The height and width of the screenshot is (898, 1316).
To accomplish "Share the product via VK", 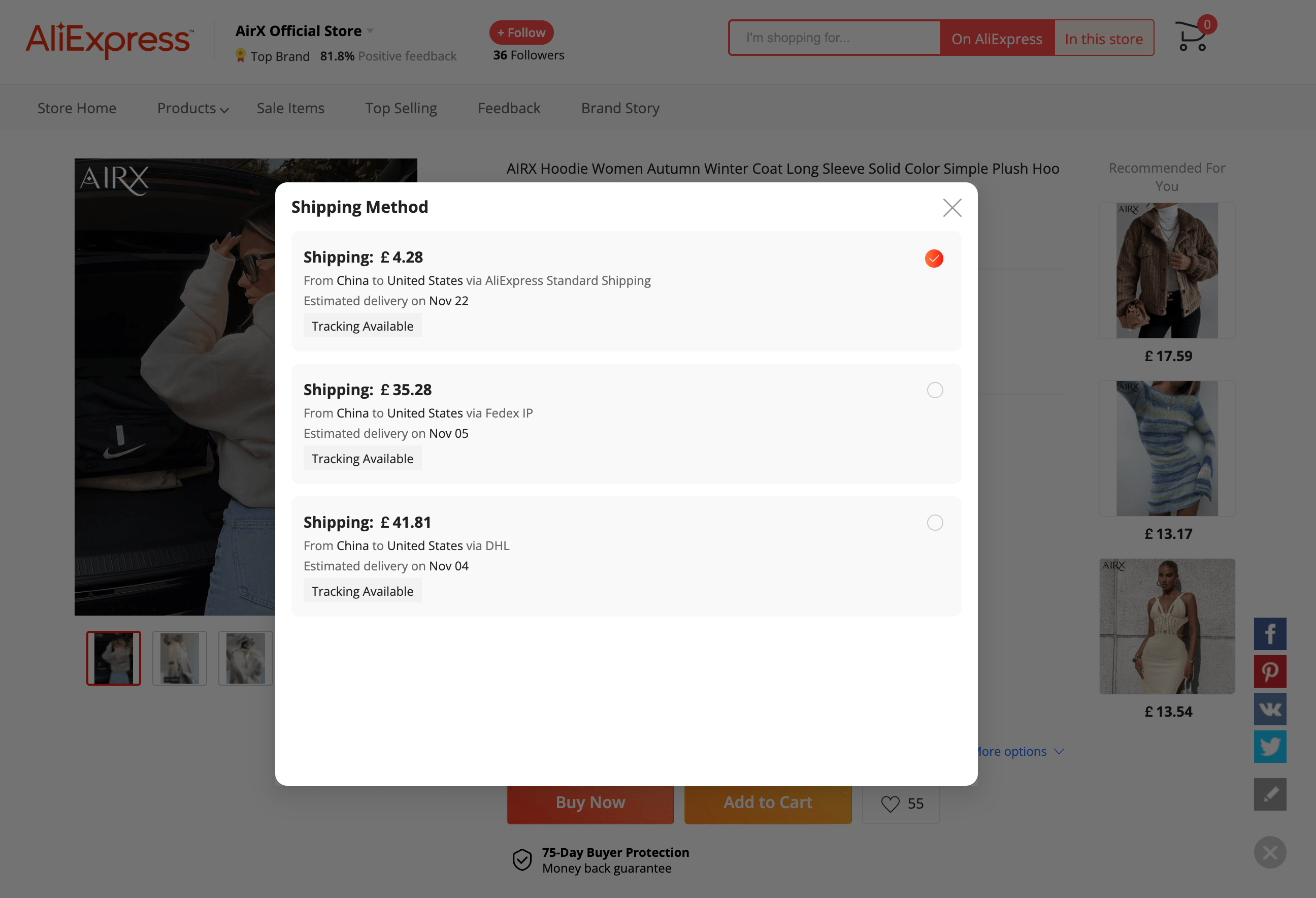I will (x=1270, y=709).
